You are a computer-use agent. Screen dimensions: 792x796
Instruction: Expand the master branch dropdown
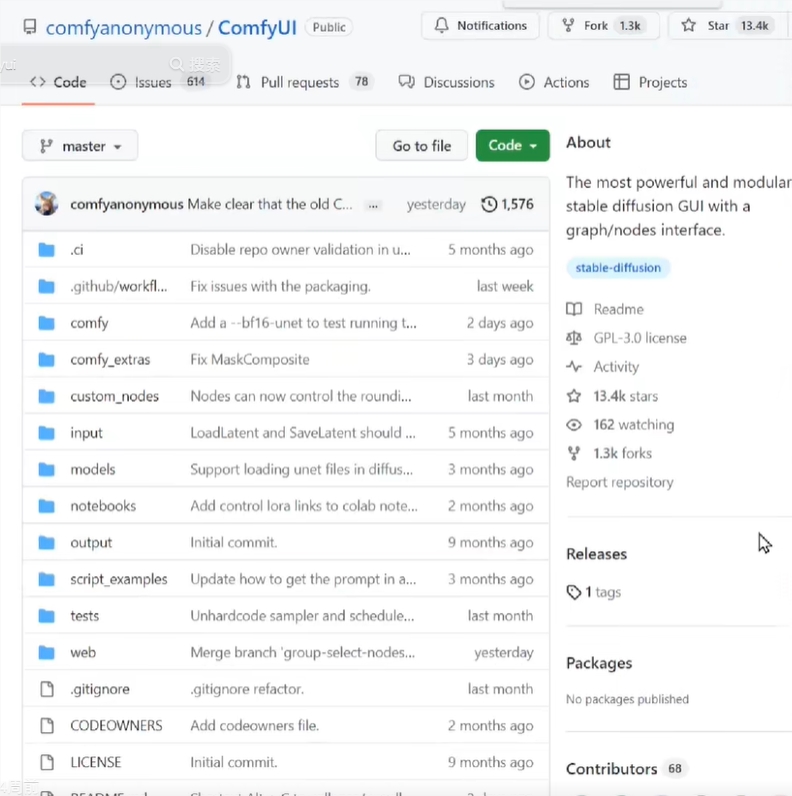(x=80, y=146)
